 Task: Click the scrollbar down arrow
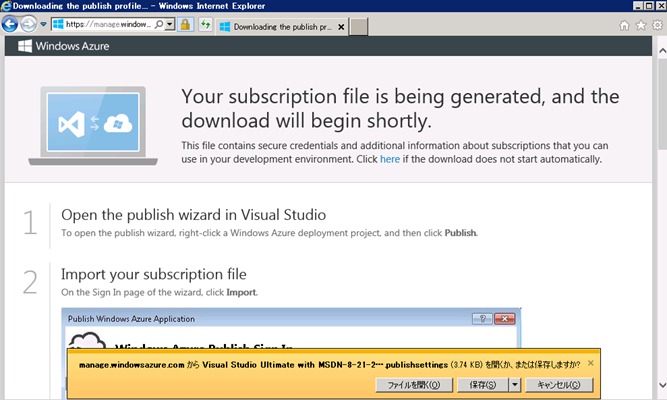662,385
